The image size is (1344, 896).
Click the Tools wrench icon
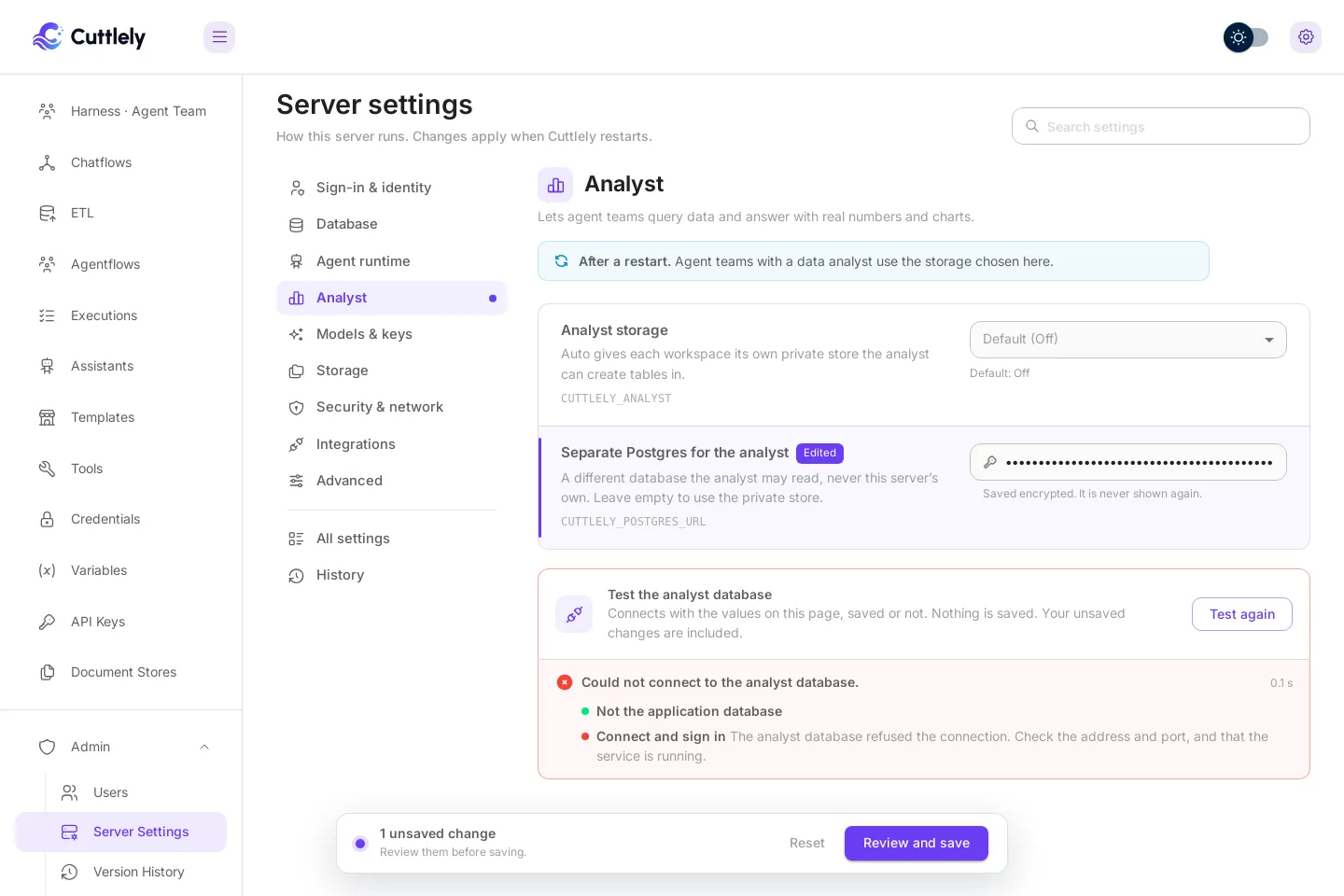(x=47, y=469)
